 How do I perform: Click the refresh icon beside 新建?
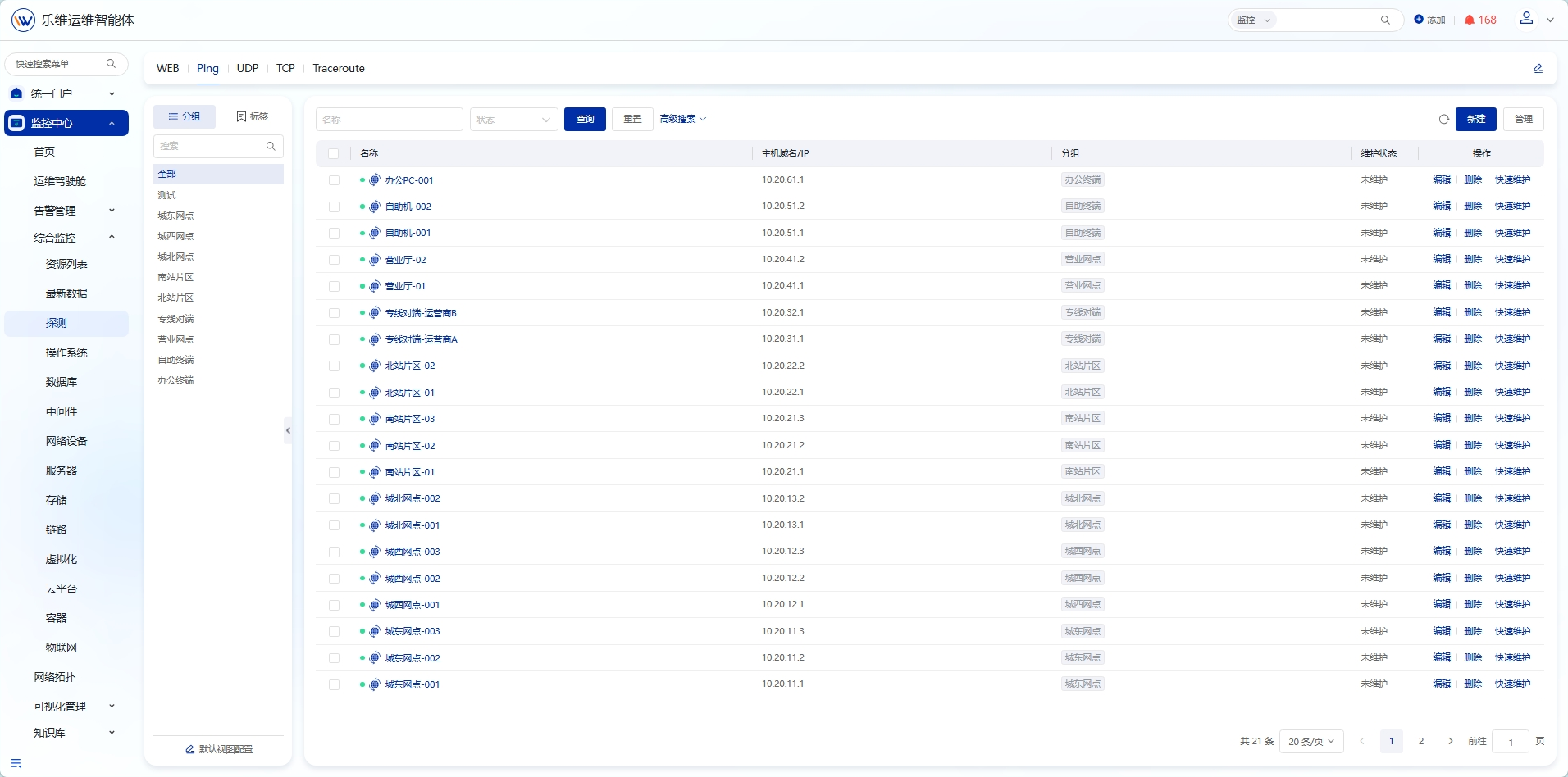(x=1444, y=120)
